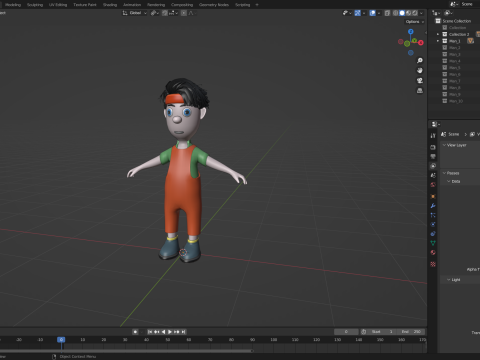This screenshot has width=480, height=360.
Task: Add a new workspace with plus button
Action: tap(257, 5)
